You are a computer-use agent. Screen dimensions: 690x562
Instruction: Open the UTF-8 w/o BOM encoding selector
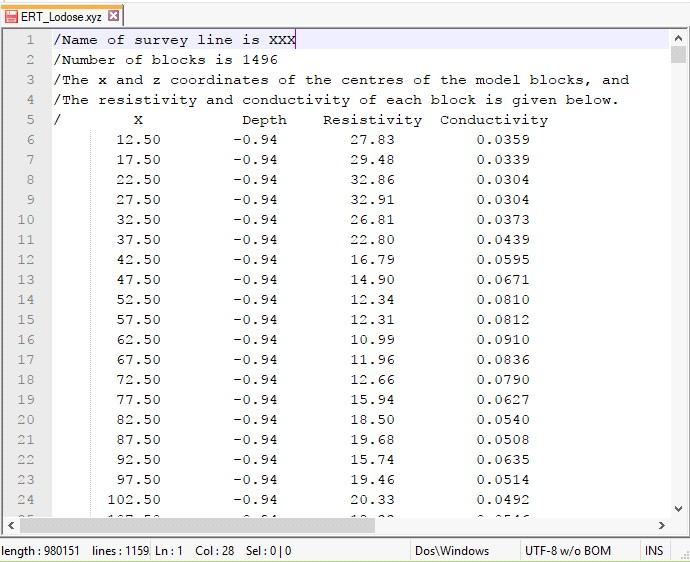coord(567,551)
